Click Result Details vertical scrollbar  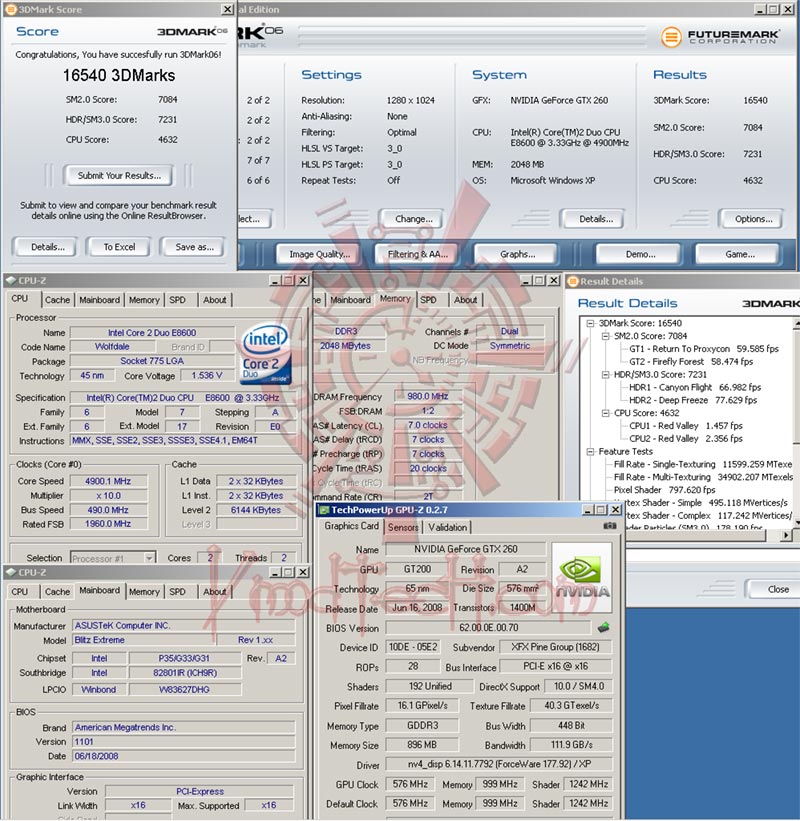(797, 424)
